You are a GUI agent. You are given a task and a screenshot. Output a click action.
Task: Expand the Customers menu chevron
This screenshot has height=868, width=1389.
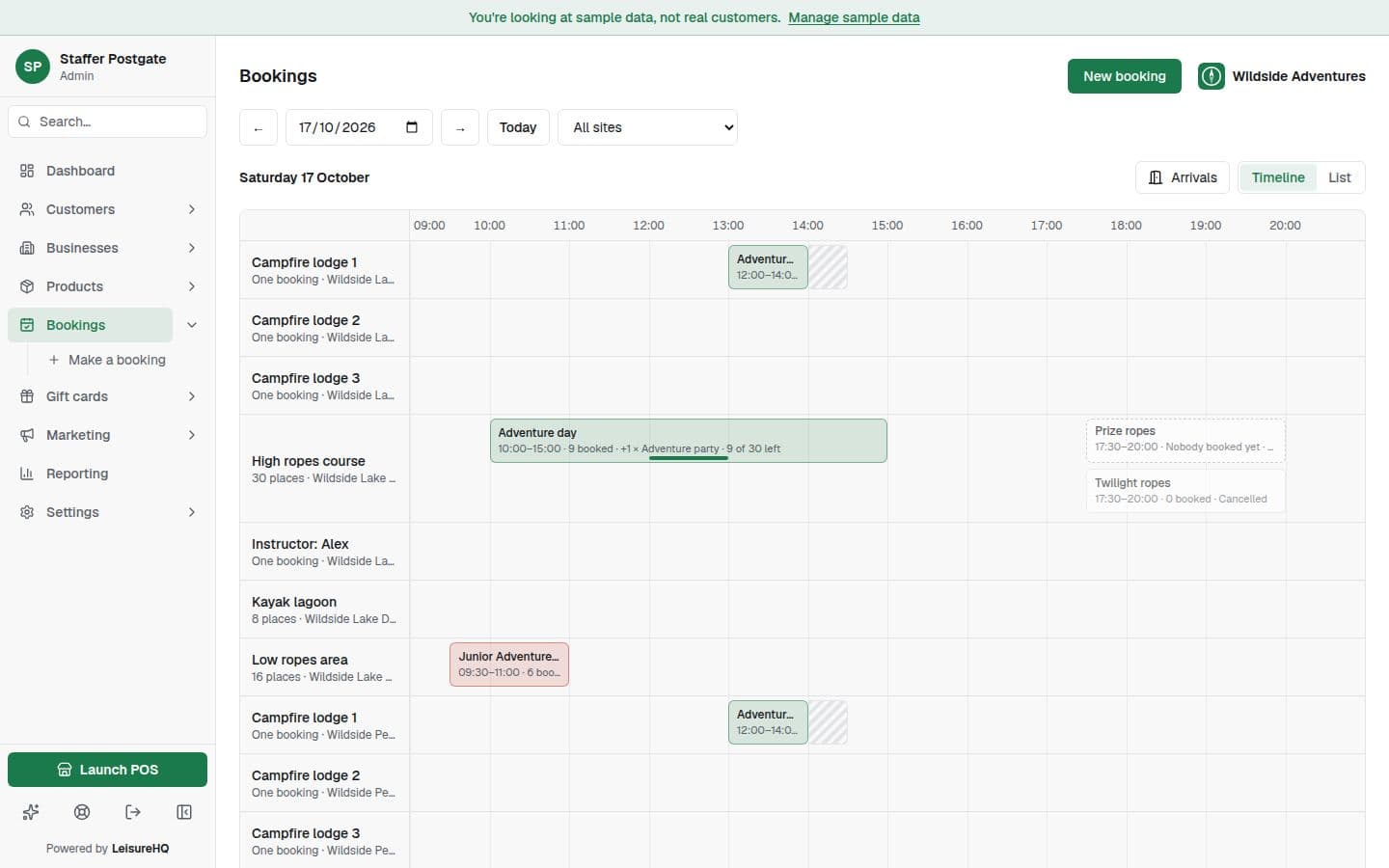(x=192, y=209)
